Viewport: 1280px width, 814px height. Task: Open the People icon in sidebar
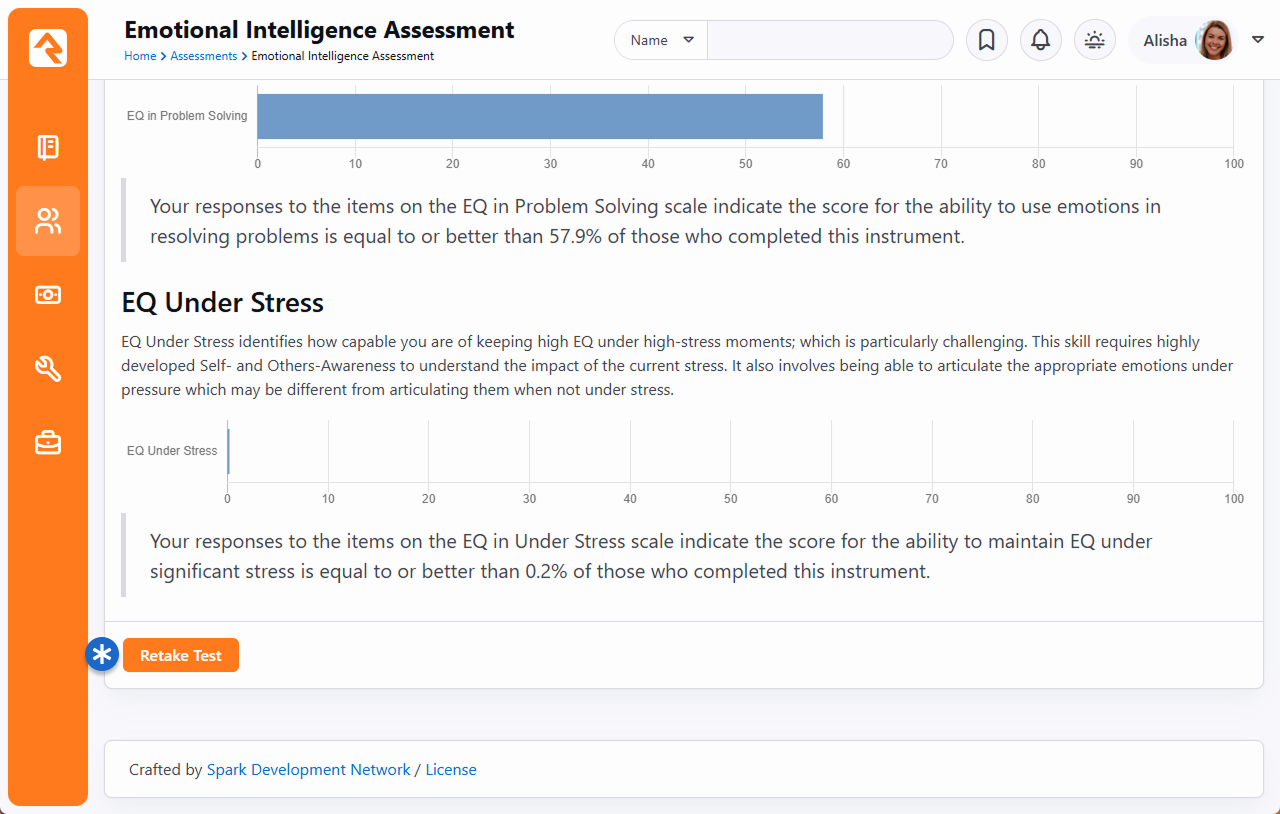[x=48, y=221]
